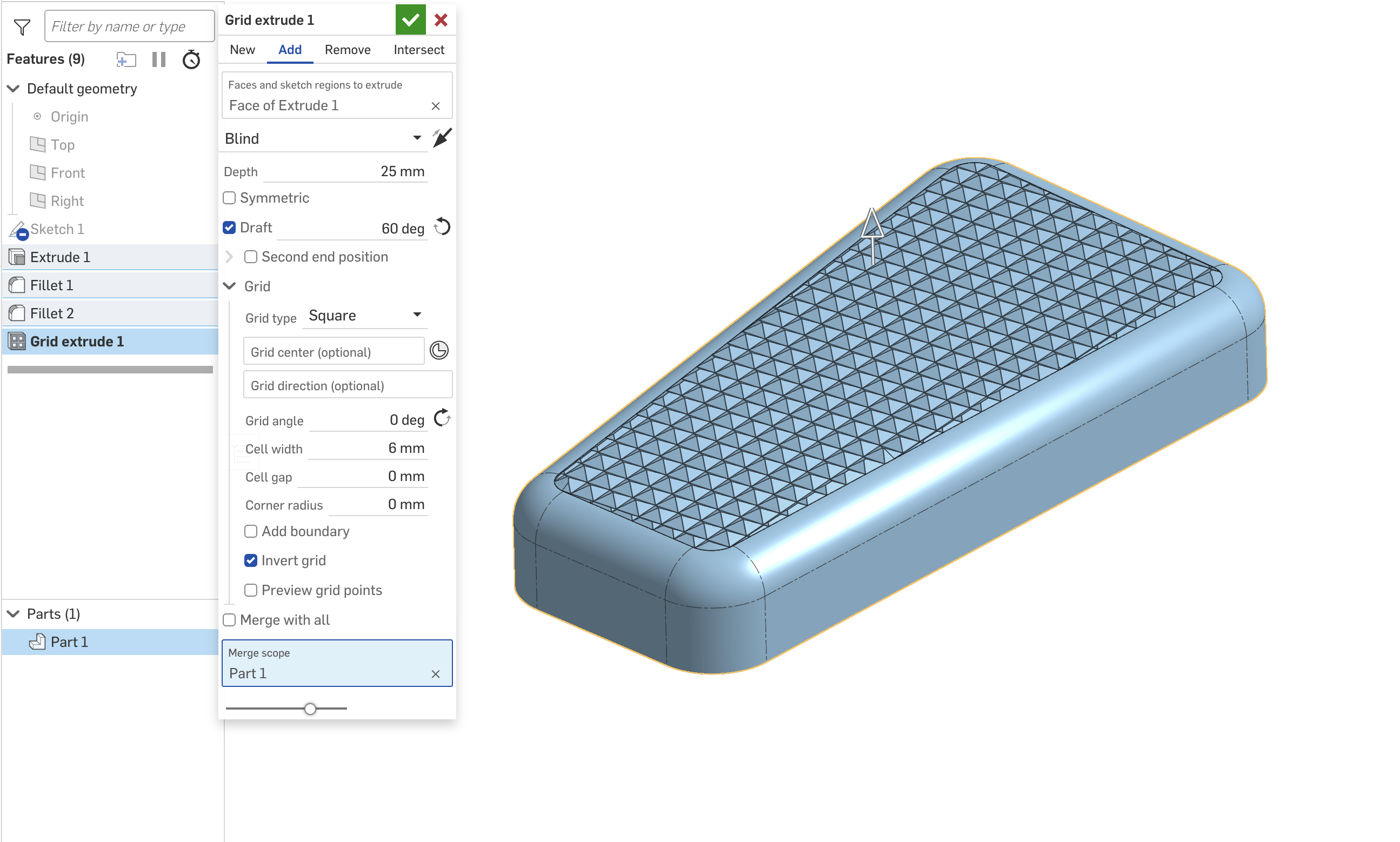Click the filter funnel icon

[x=22, y=26]
